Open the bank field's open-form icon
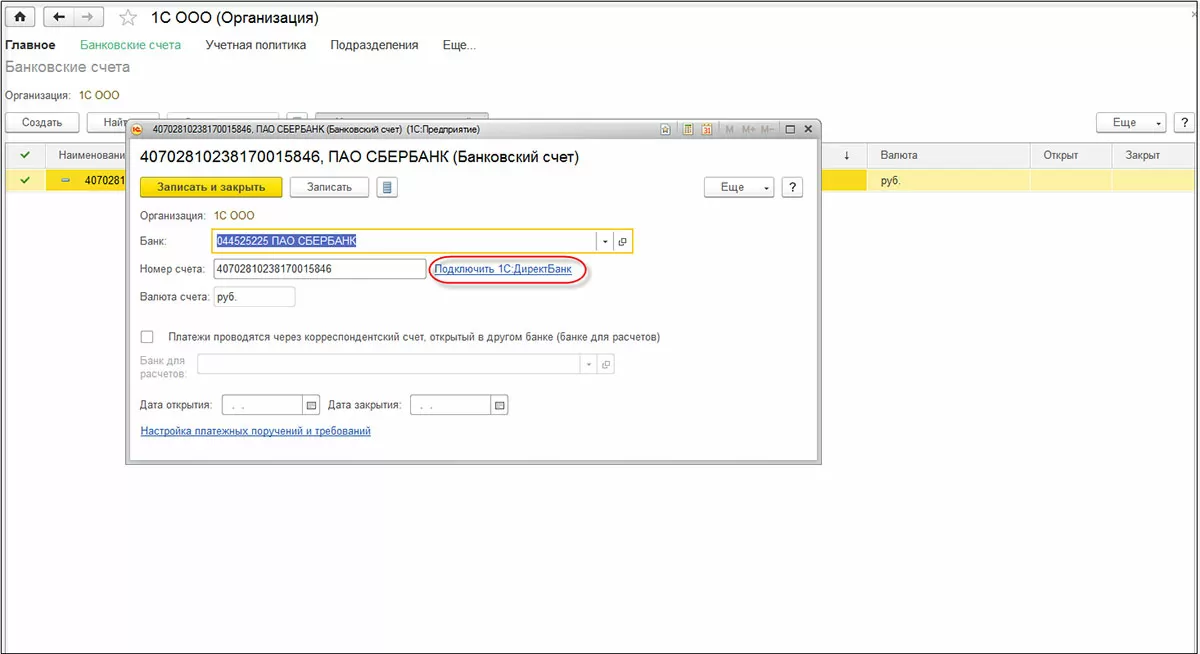This screenshot has height=654, width=1200. click(622, 241)
